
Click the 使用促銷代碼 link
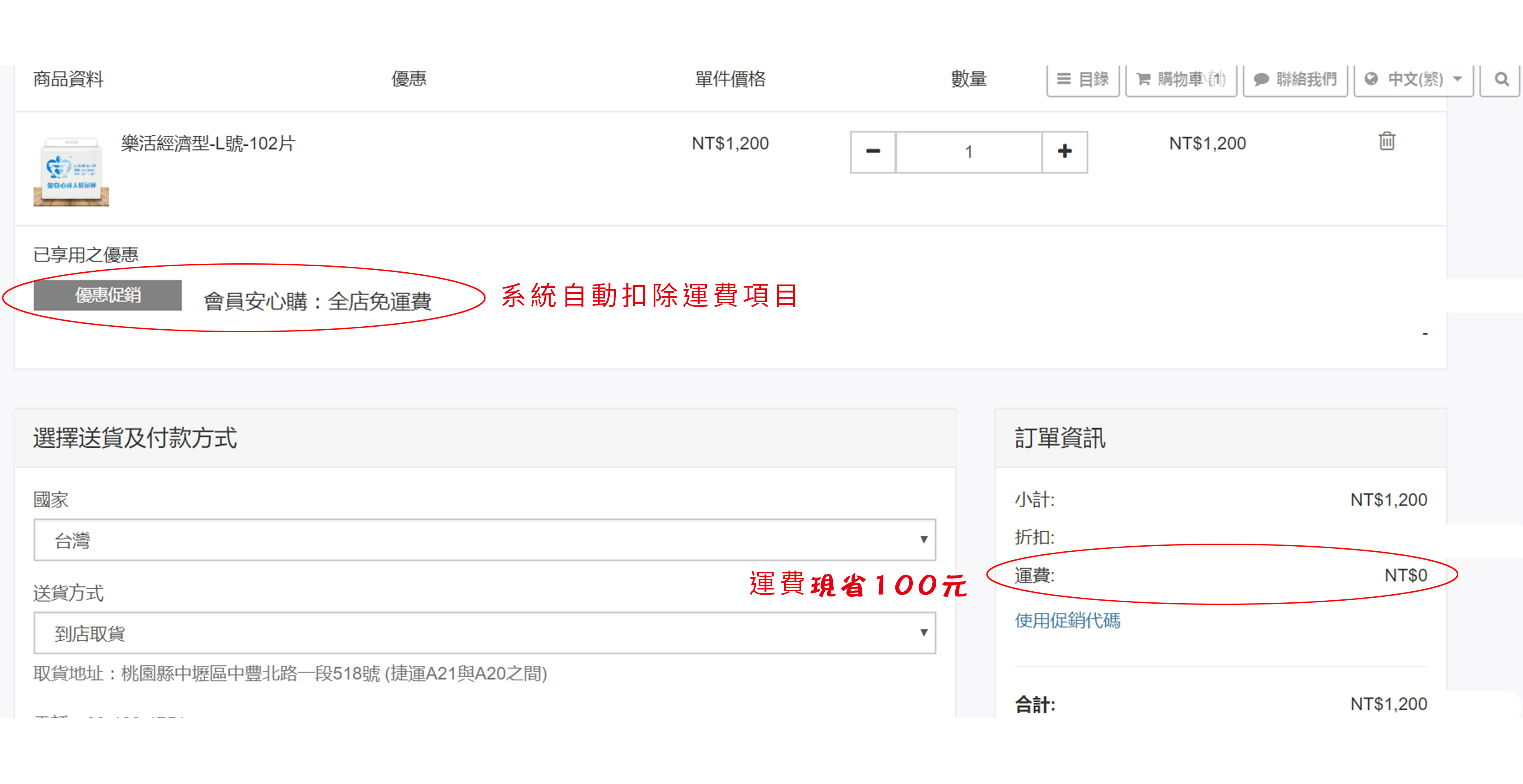[1067, 620]
